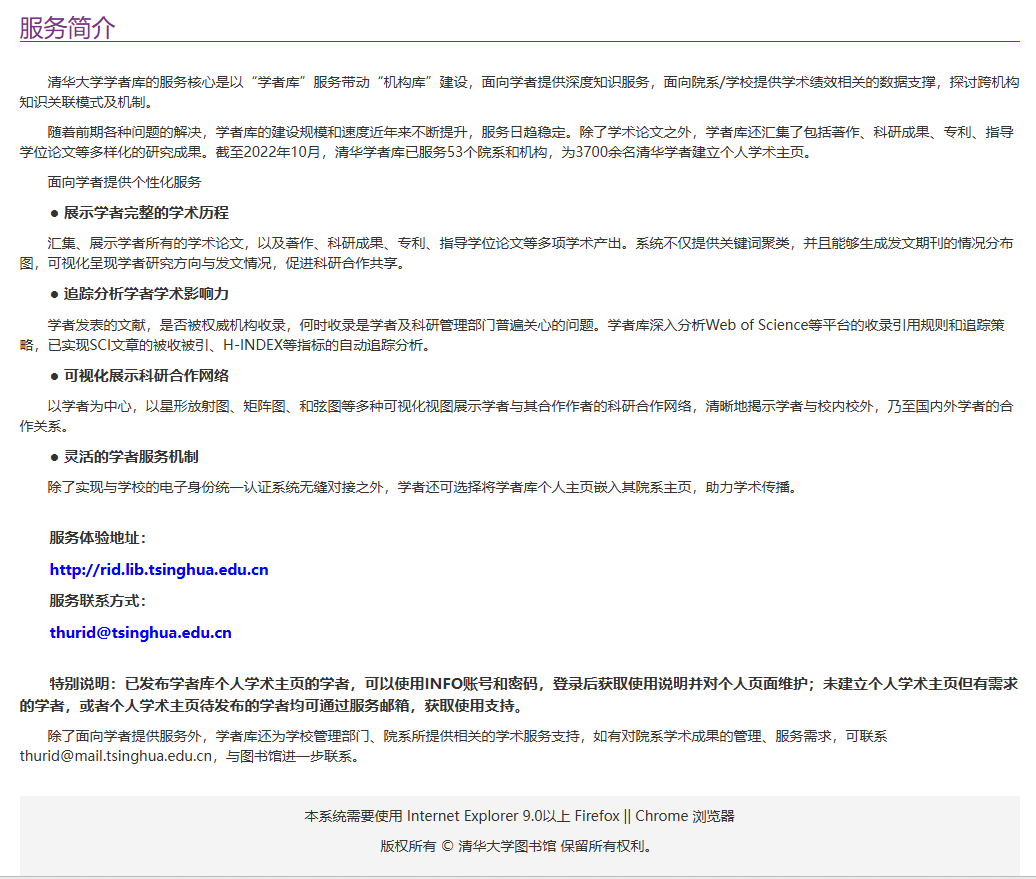The height and width of the screenshot is (879, 1036).
Task: Click the word Firefox in the footer
Action: pyautogui.click(x=597, y=816)
